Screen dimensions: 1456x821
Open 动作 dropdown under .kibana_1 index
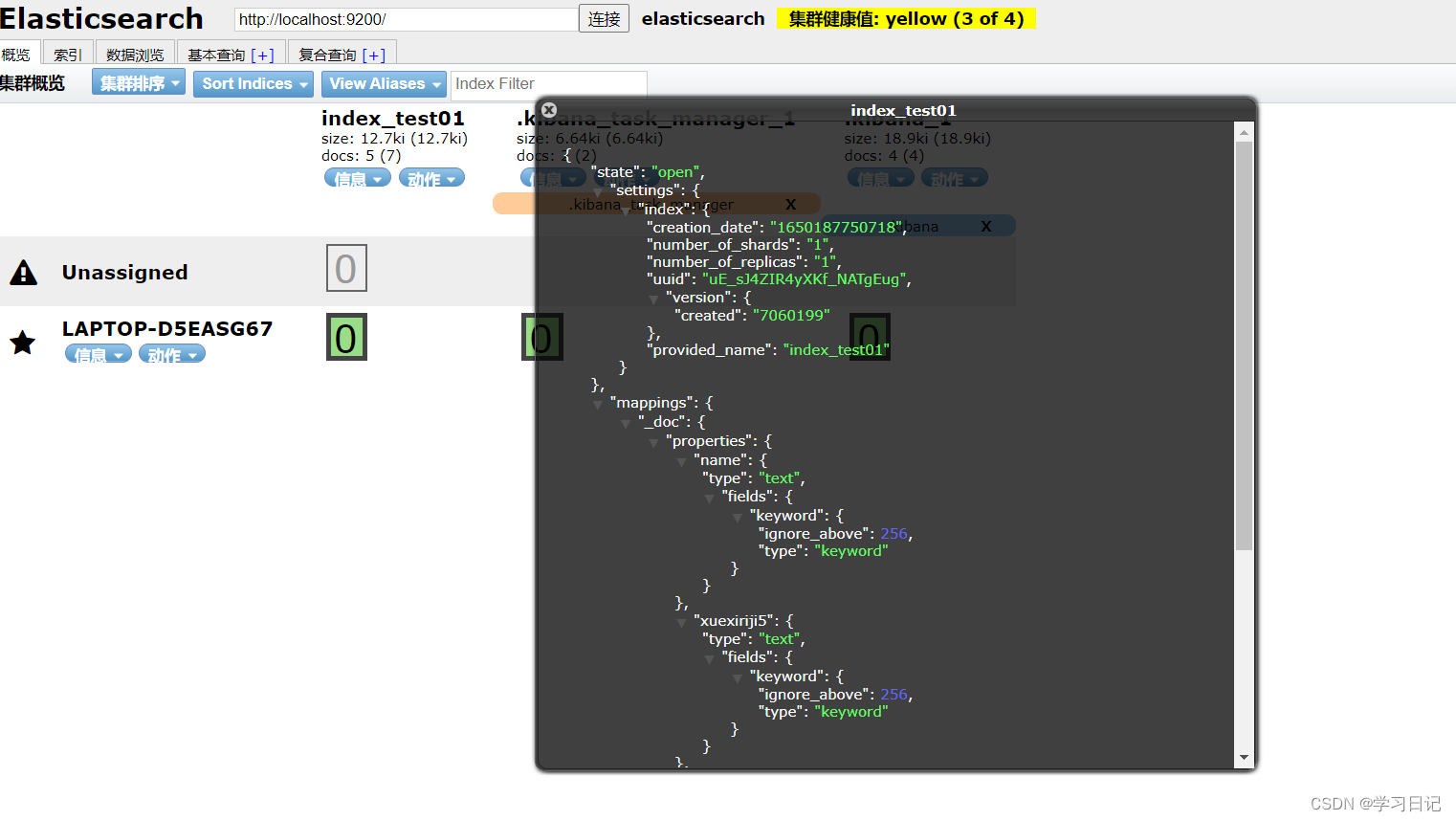(955, 178)
